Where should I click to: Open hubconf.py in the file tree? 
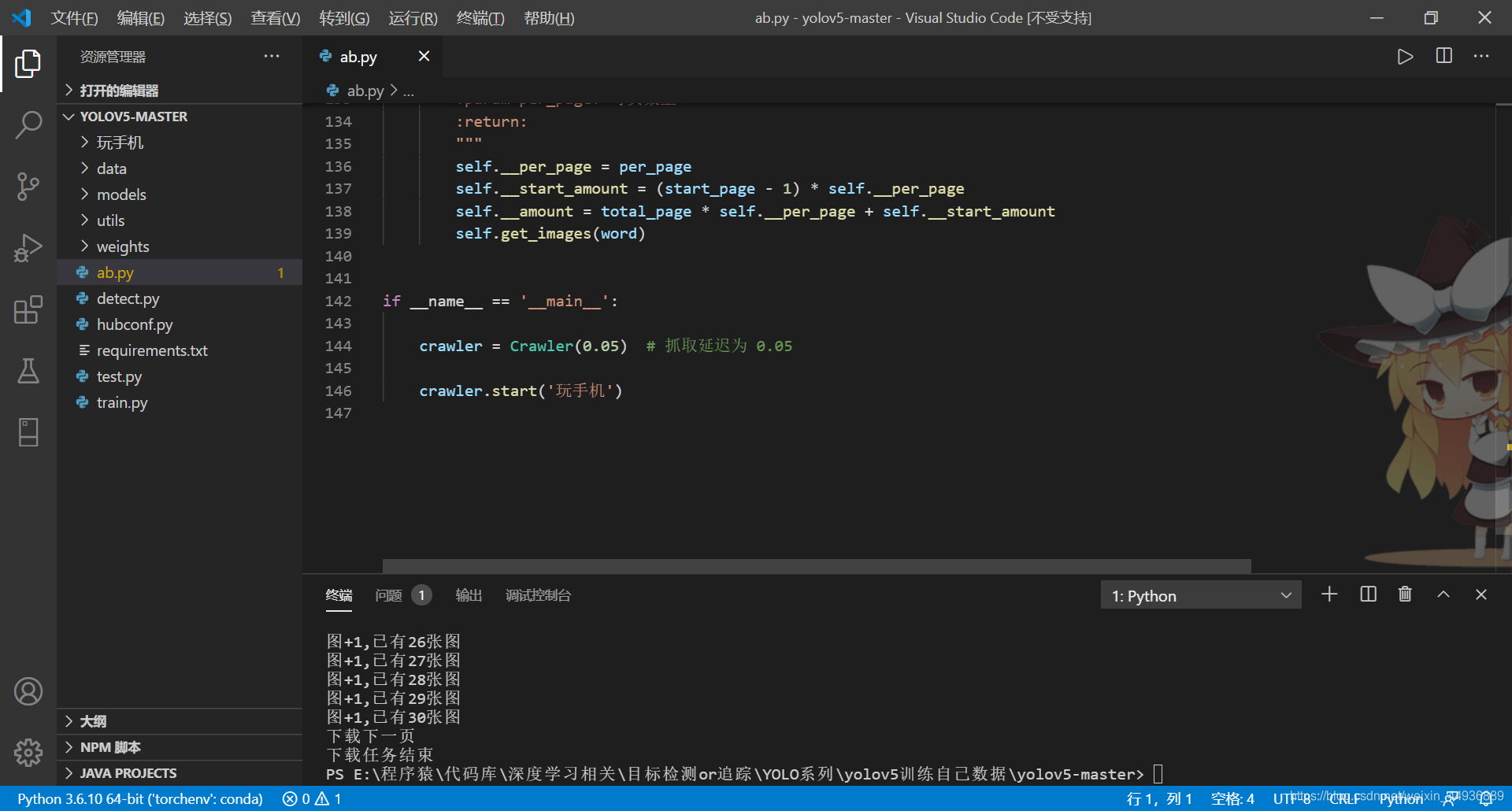(x=180, y=324)
